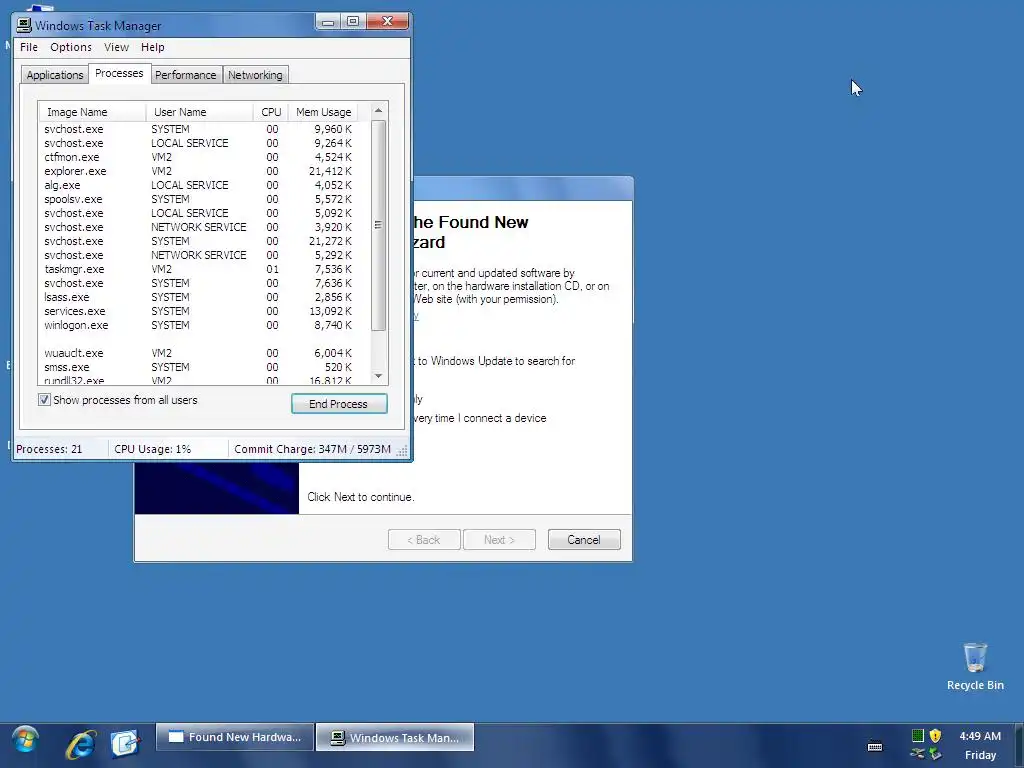Sort by the Mem Usage column header
Image resolution: width=1024 pixels, height=768 pixels.
(323, 112)
